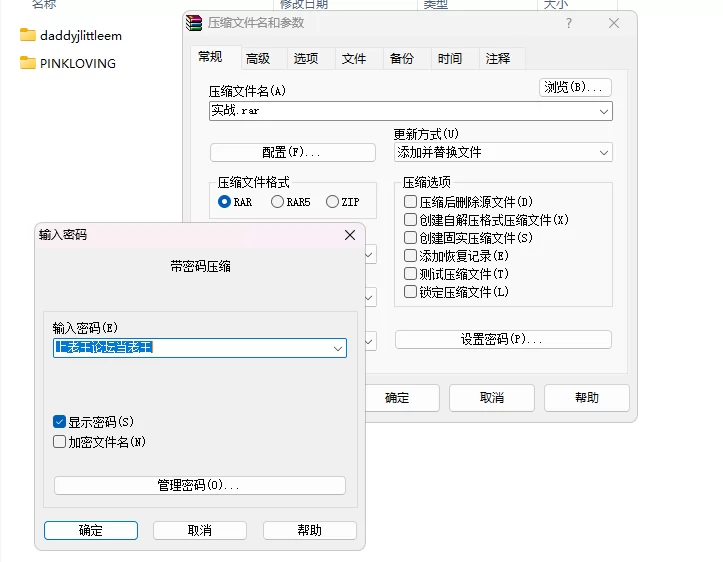Image resolution: width=723 pixels, height=562 pixels.
Task: Enable the 加密文件名 checkbox
Action: tap(60, 442)
